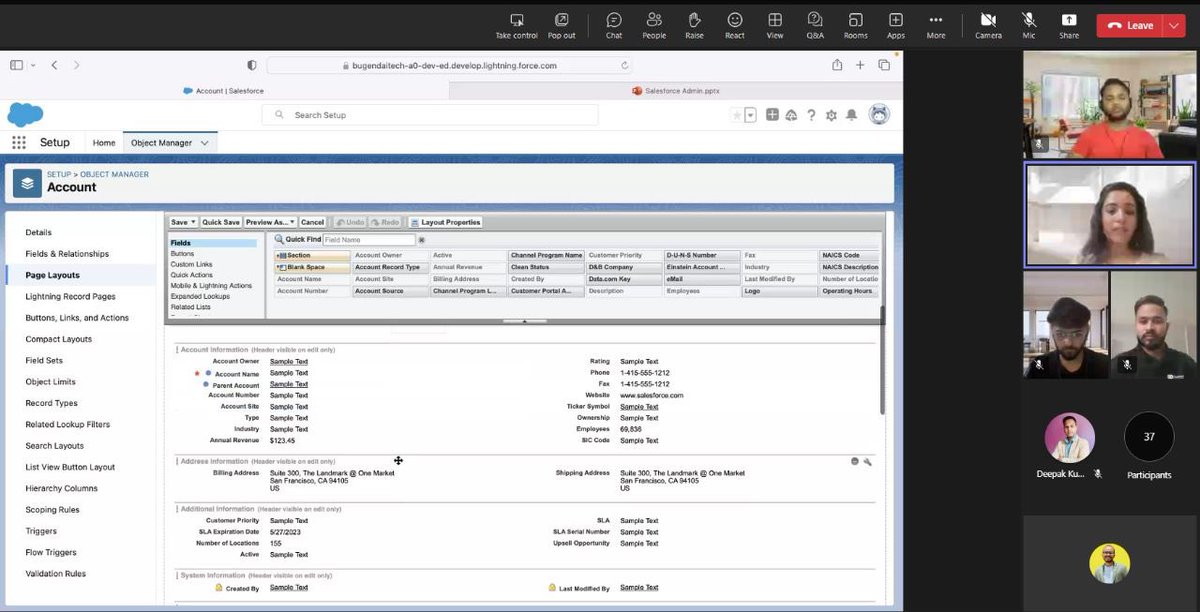Go to the Setup Home tab
This screenshot has height=612, width=1200.
click(x=104, y=143)
